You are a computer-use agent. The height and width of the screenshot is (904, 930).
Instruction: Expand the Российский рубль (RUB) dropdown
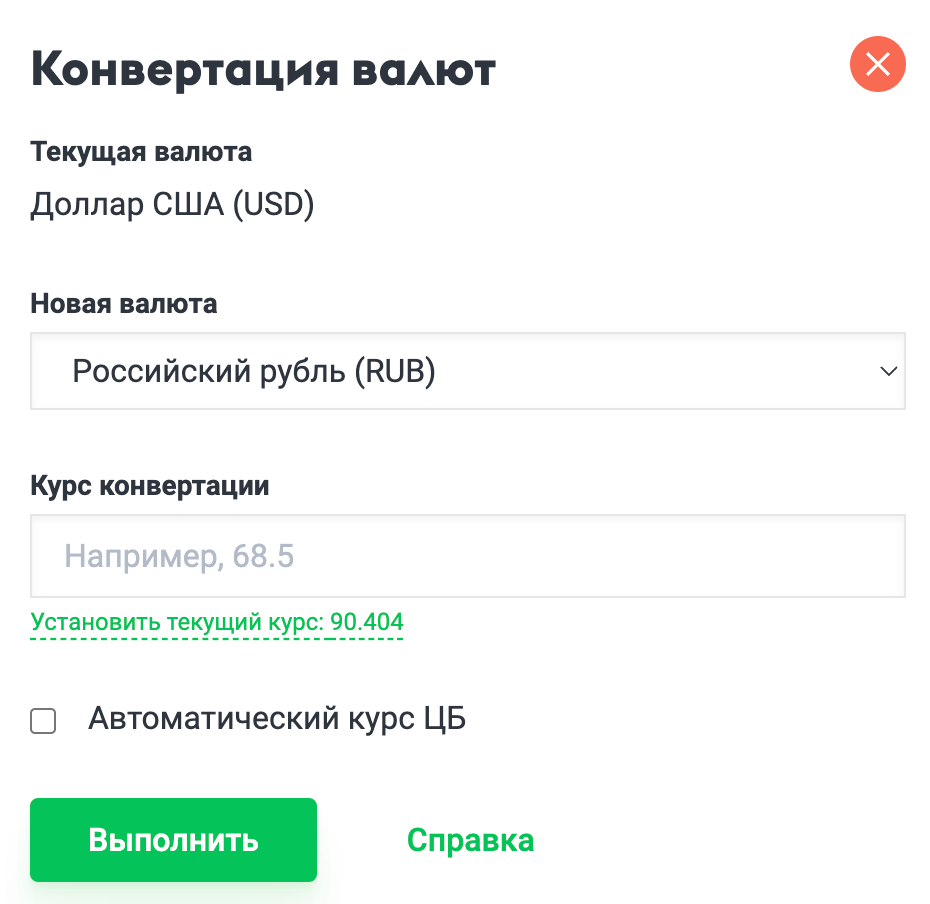click(467, 371)
